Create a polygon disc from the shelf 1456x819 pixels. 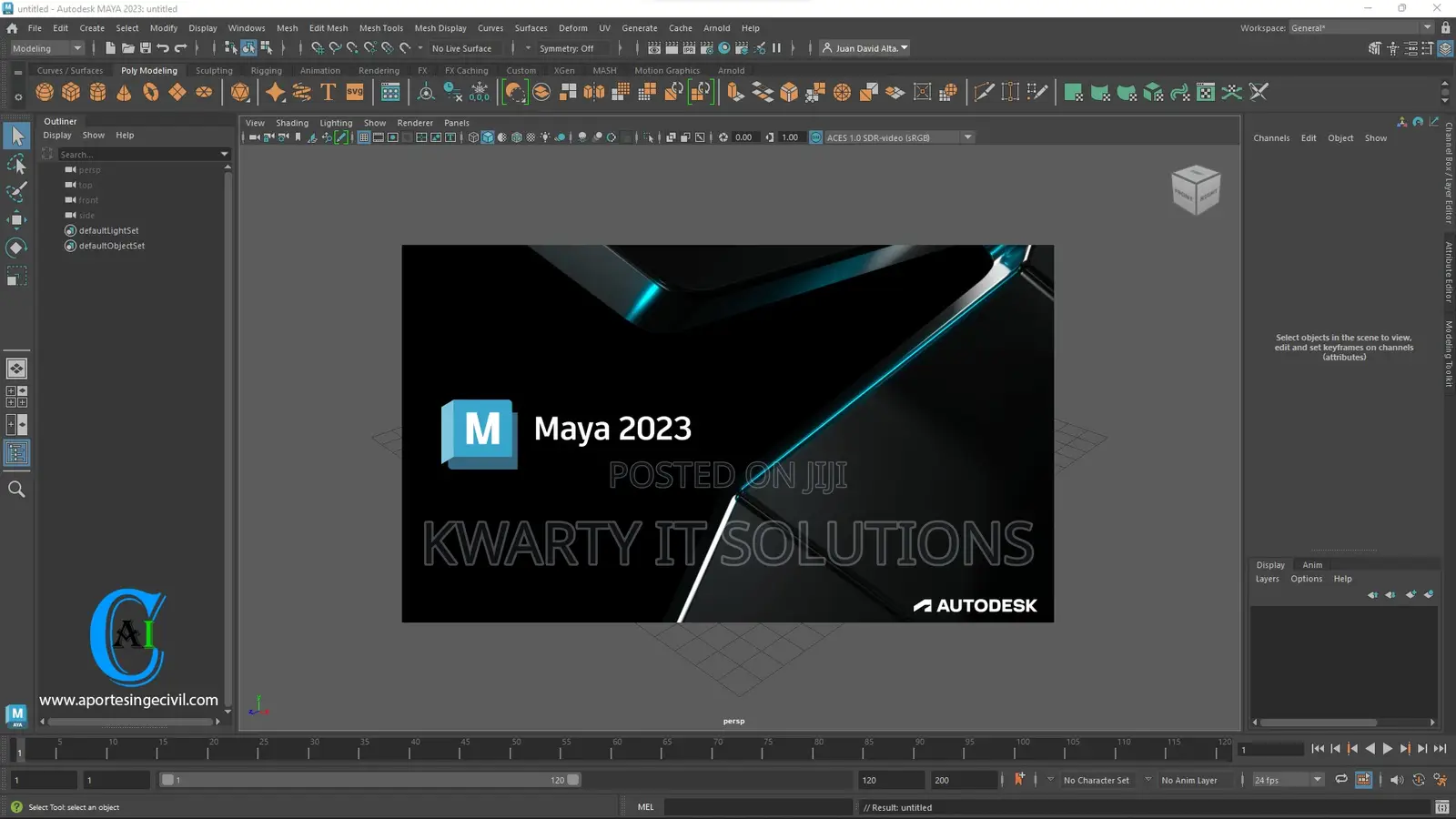coord(204,92)
